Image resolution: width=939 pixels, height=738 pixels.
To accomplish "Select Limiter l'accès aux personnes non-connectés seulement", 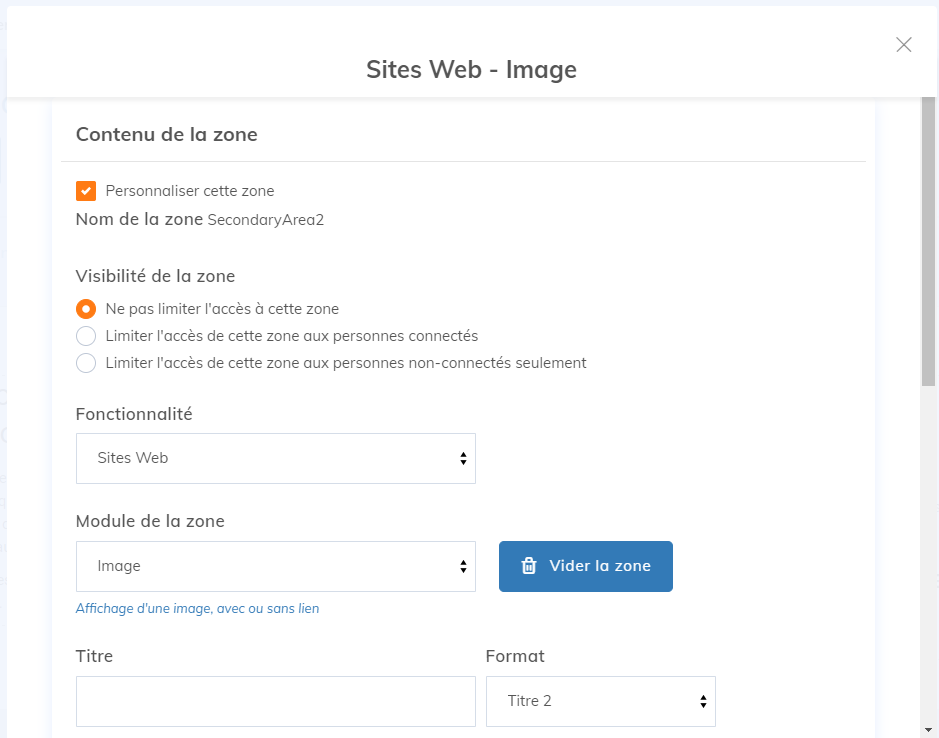I will 86,363.
